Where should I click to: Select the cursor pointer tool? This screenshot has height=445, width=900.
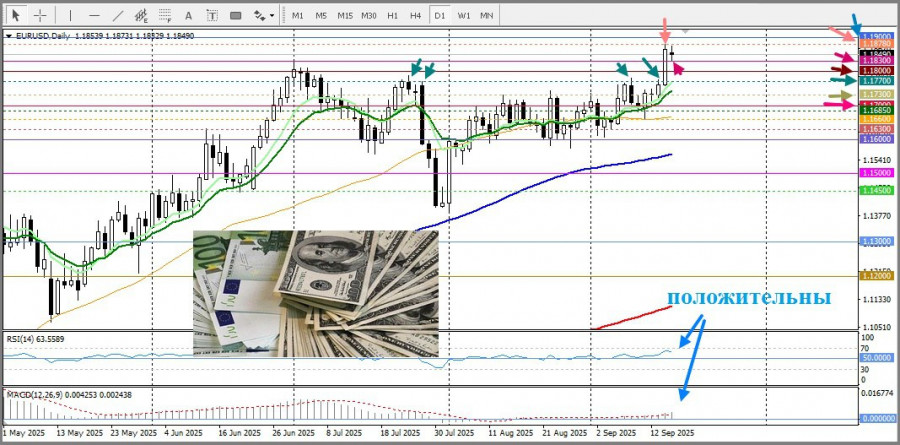[16, 15]
